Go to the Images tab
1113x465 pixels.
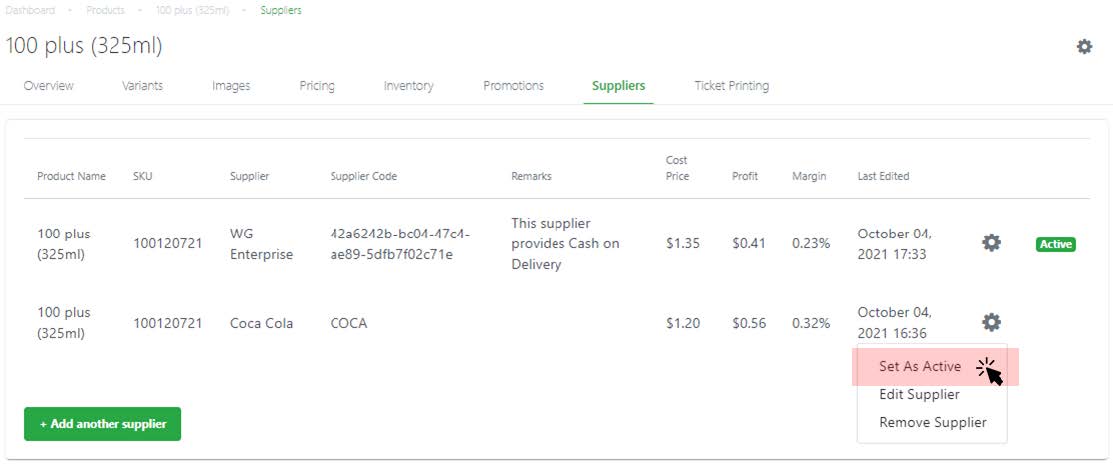coord(231,86)
